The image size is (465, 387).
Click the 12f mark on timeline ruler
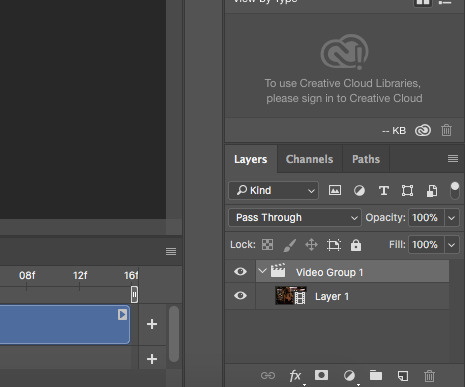click(80, 275)
